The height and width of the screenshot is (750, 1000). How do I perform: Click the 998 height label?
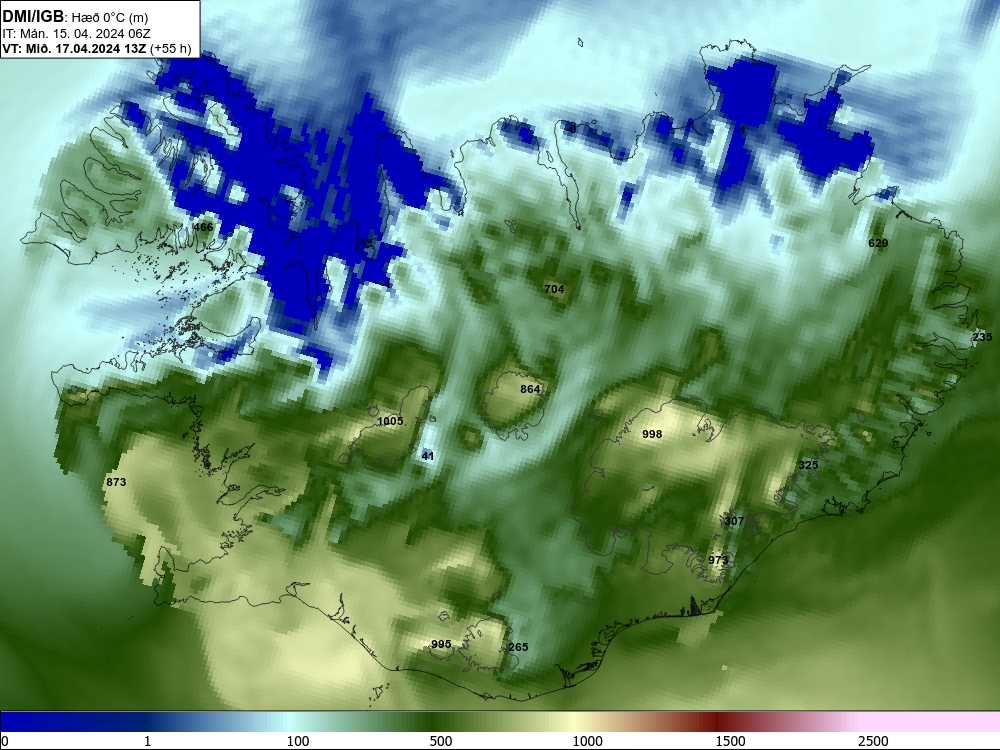652,434
